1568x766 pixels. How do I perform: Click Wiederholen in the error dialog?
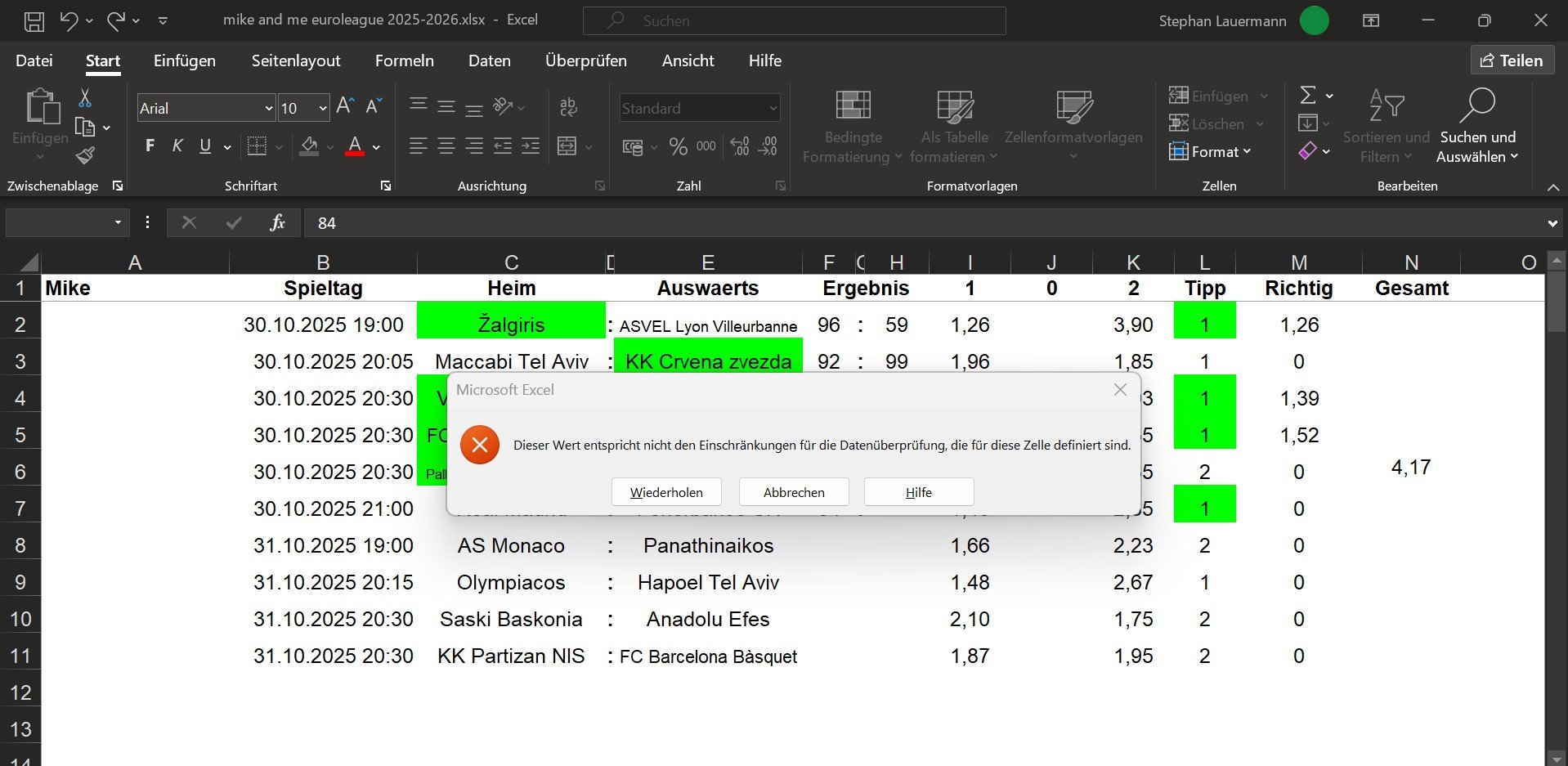(x=666, y=492)
